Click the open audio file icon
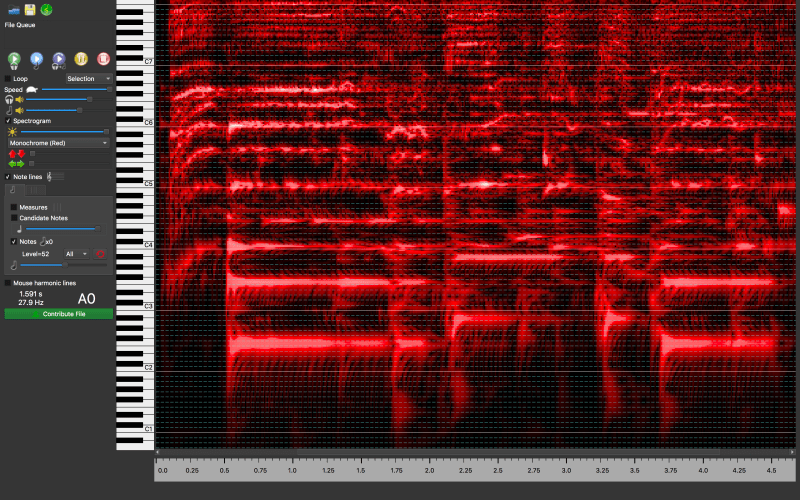This screenshot has height=500, width=800. click(x=14, y=10)
